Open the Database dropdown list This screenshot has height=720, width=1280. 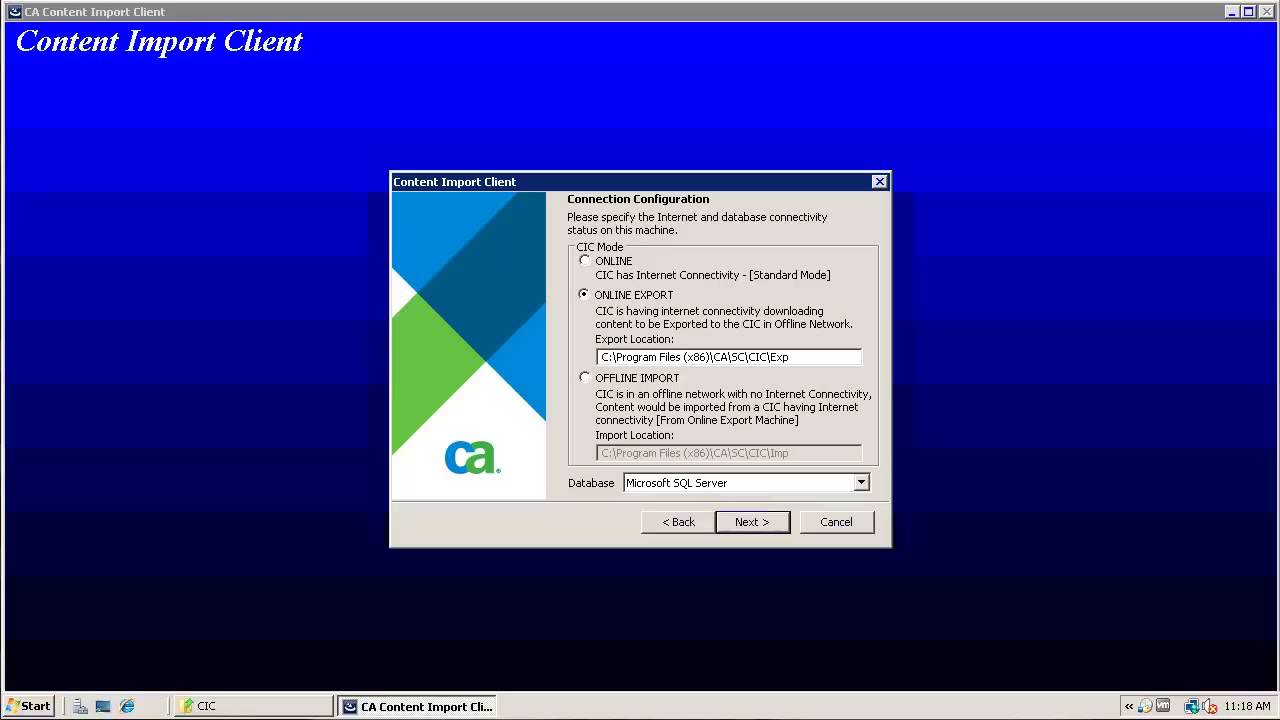tap(861, 483)
